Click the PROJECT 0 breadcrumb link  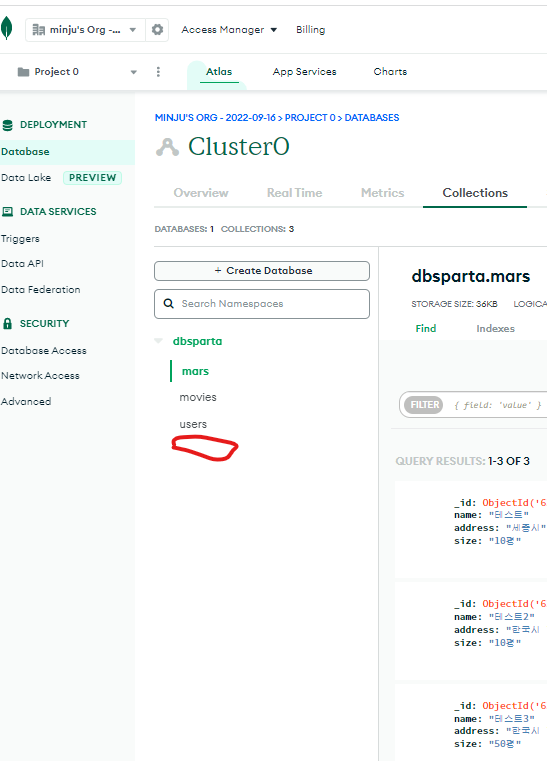[310, 117]
